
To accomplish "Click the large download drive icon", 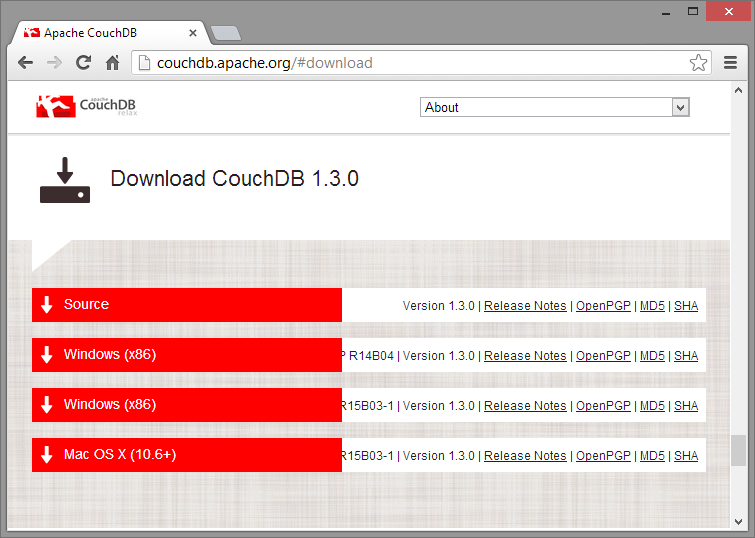I will coord(65,180).
